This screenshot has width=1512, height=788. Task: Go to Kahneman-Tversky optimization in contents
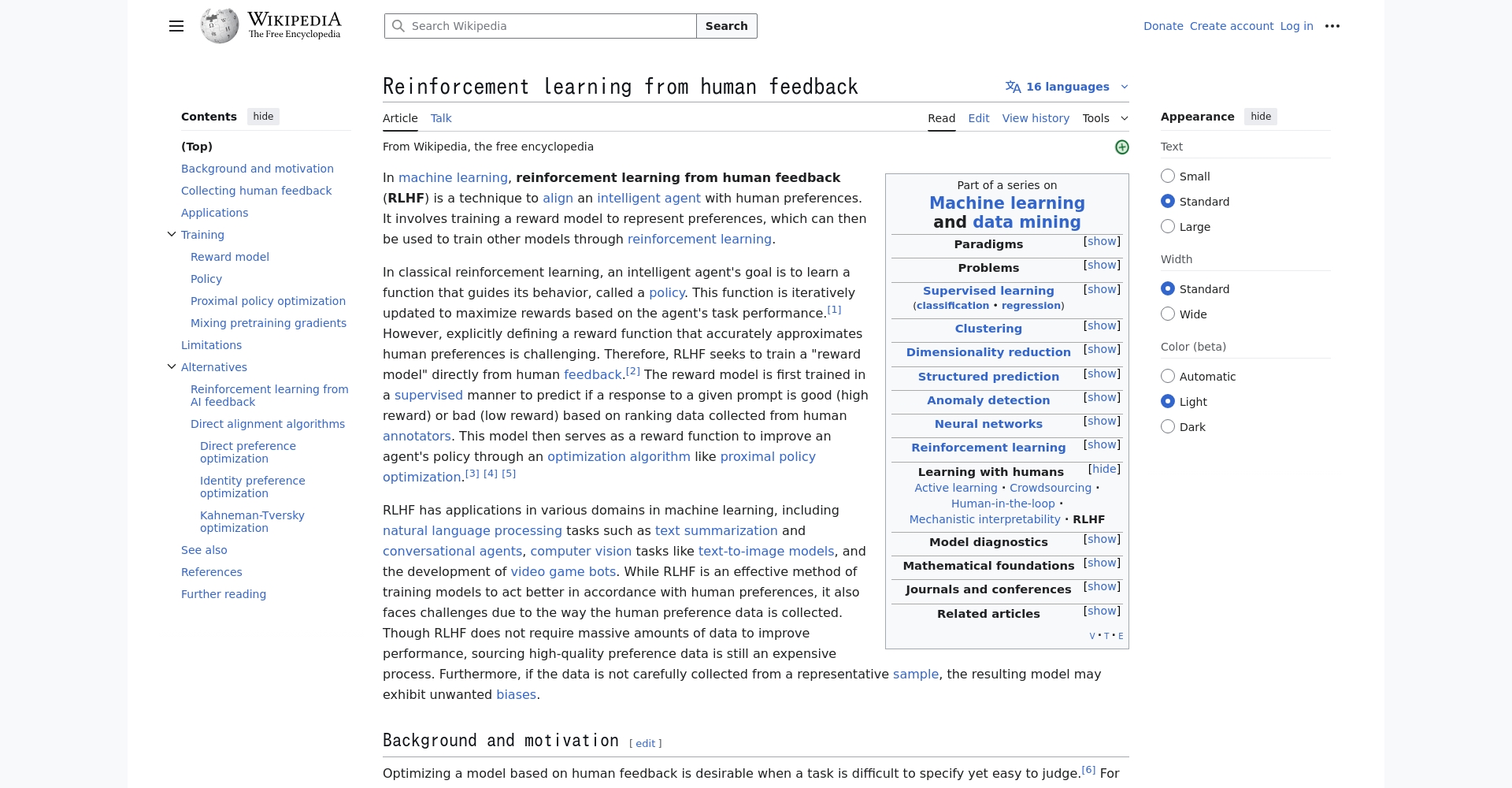point(252,522)
